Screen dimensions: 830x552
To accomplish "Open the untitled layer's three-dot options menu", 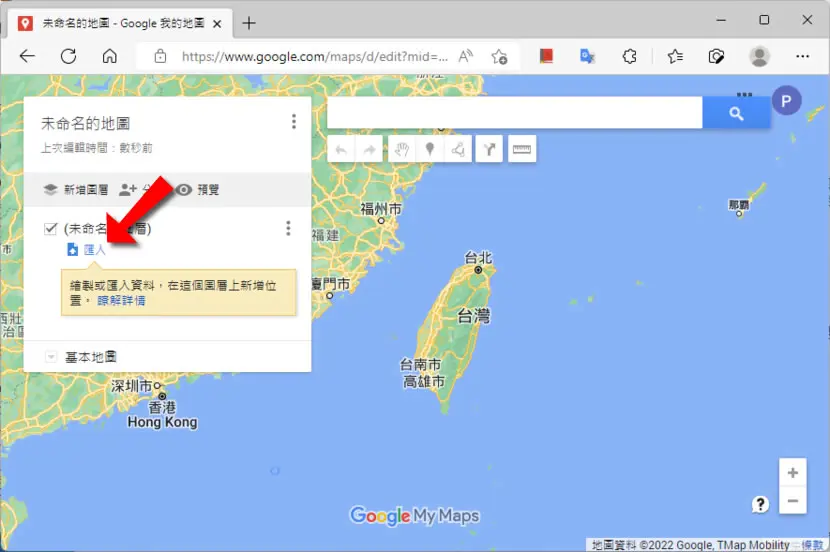I will tap(288, 228).
